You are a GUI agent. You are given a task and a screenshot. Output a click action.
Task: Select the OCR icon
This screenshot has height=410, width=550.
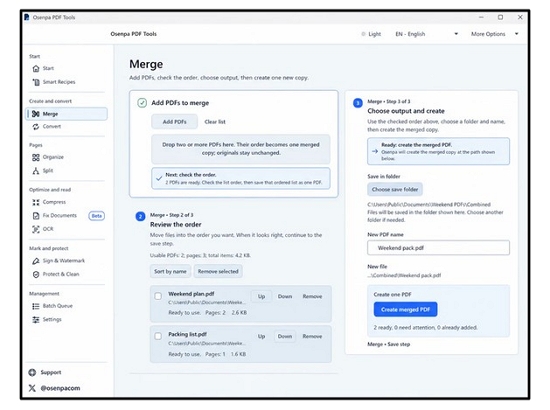click(x=36, y=229)
